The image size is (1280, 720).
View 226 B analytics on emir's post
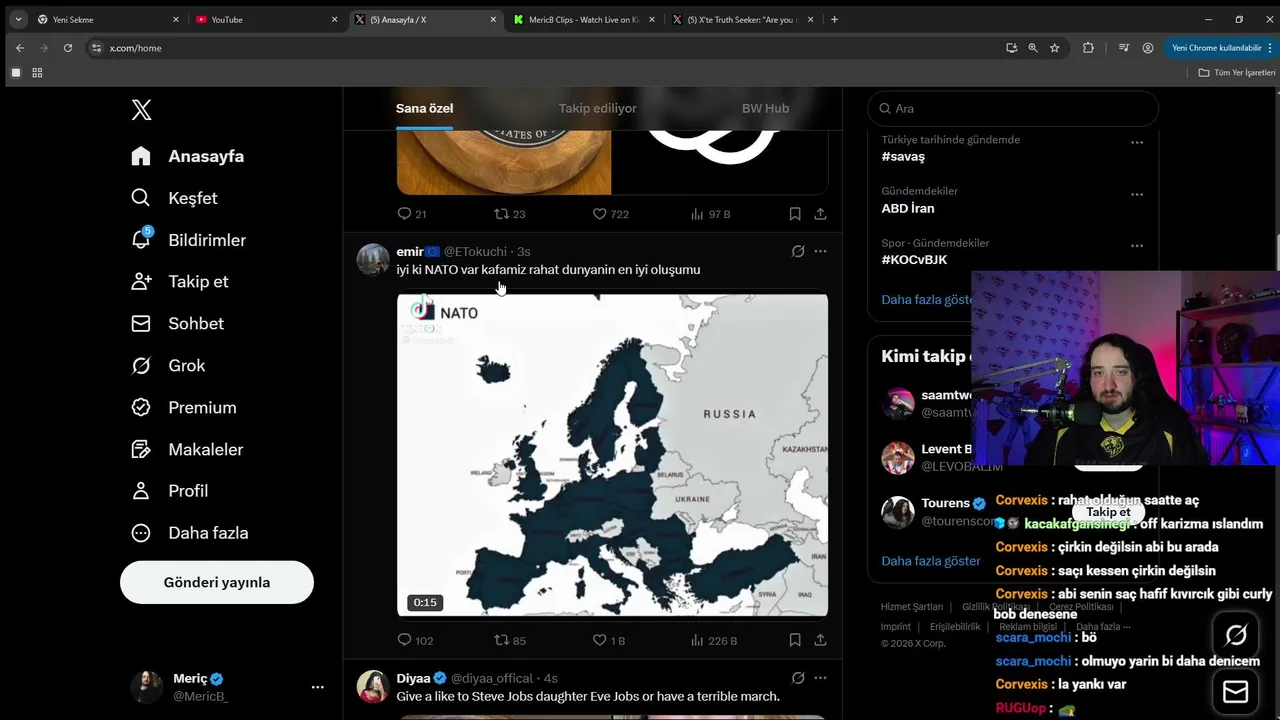pyautogui.click(x=713, y=640)
